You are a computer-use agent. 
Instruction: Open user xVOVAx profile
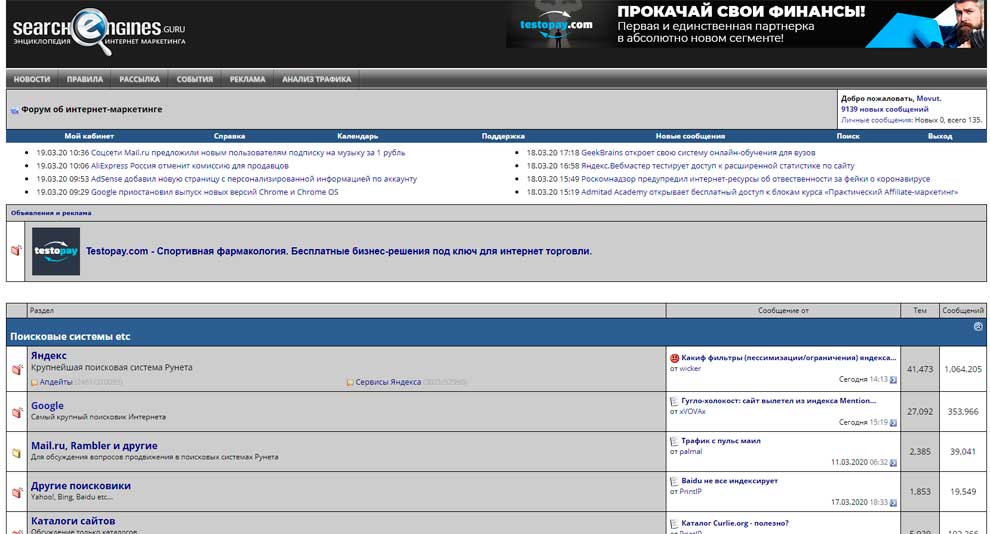coord(693,412)
